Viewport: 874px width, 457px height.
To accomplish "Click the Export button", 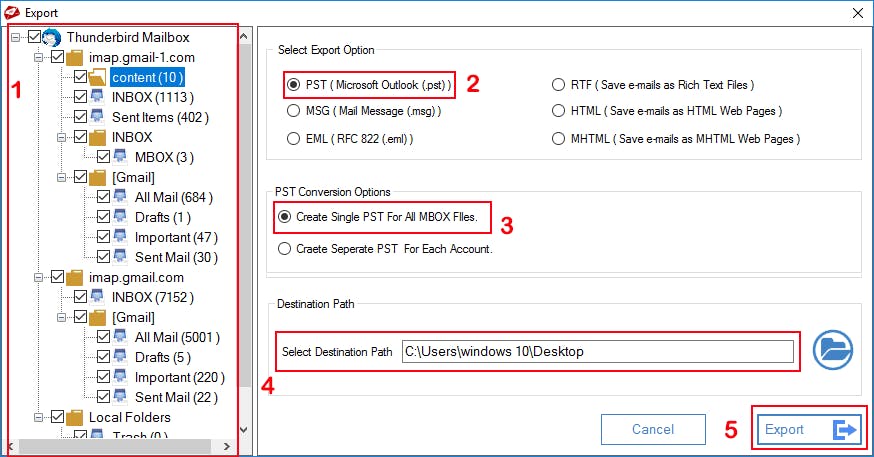I will point(810,430).
